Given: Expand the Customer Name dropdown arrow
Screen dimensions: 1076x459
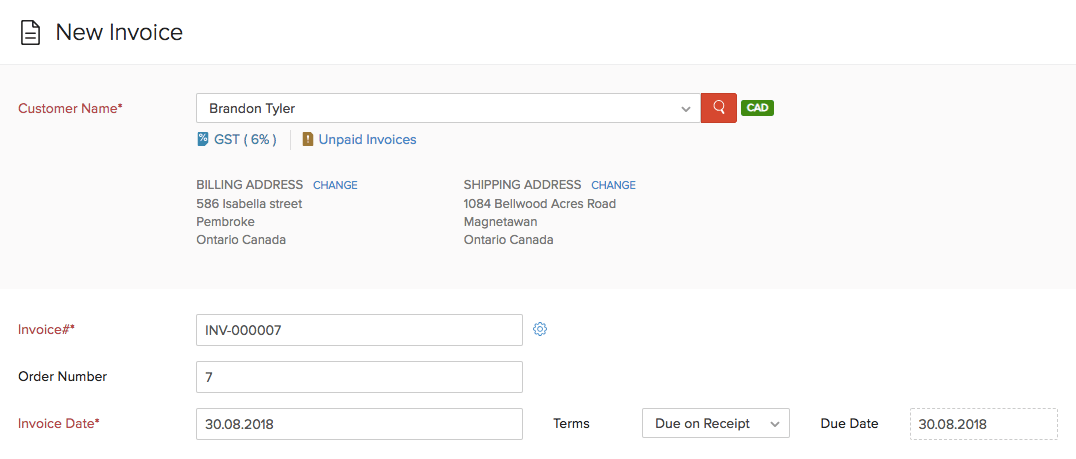Looking at the screenshot, I should click(685, 108).
